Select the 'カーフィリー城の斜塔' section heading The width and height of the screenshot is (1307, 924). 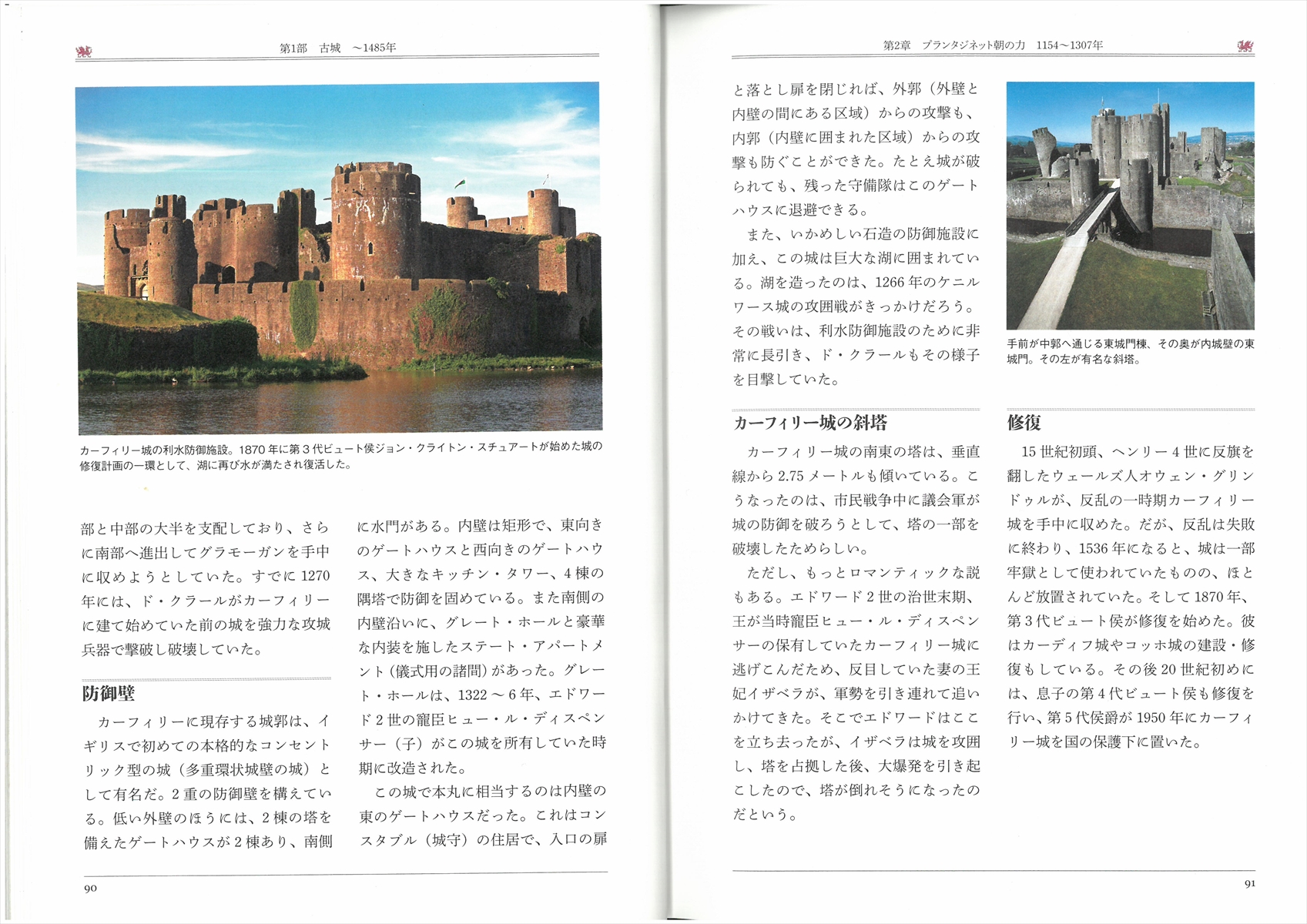(x=810, y=423)
